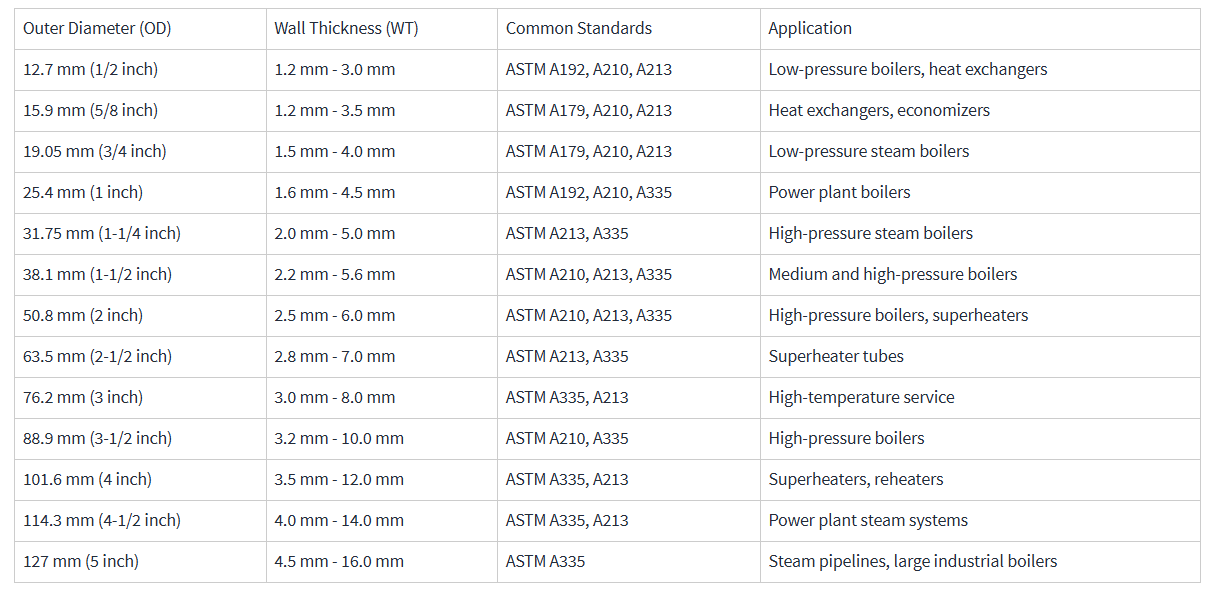The width and height of the screenshot is (1211, 591).
Task: Click the 2.5 mm - 6.0 mm cell
Action: tap(334, 315)
